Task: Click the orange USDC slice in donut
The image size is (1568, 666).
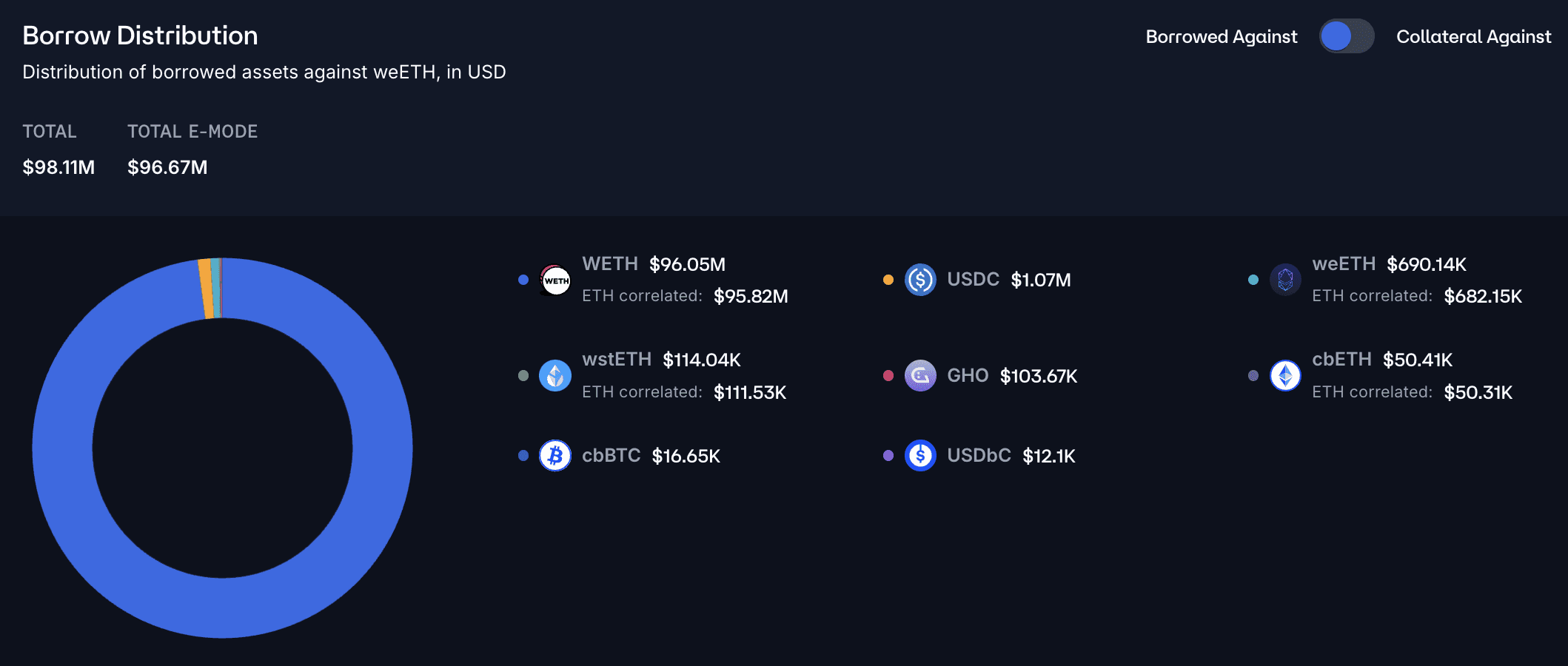Action: tap(206, 289)
